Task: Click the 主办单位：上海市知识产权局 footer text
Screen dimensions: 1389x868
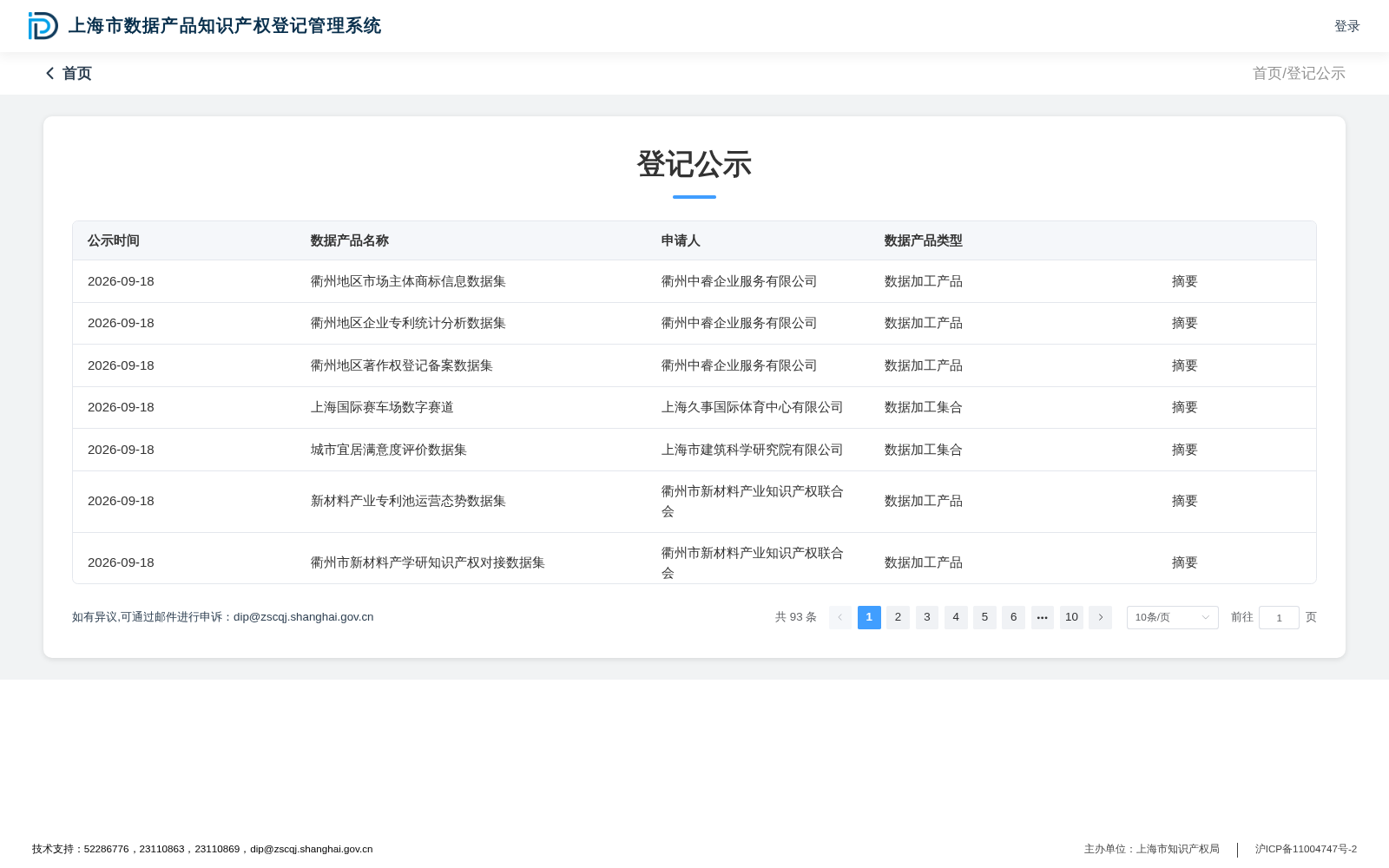Action: pos(1152,849)
